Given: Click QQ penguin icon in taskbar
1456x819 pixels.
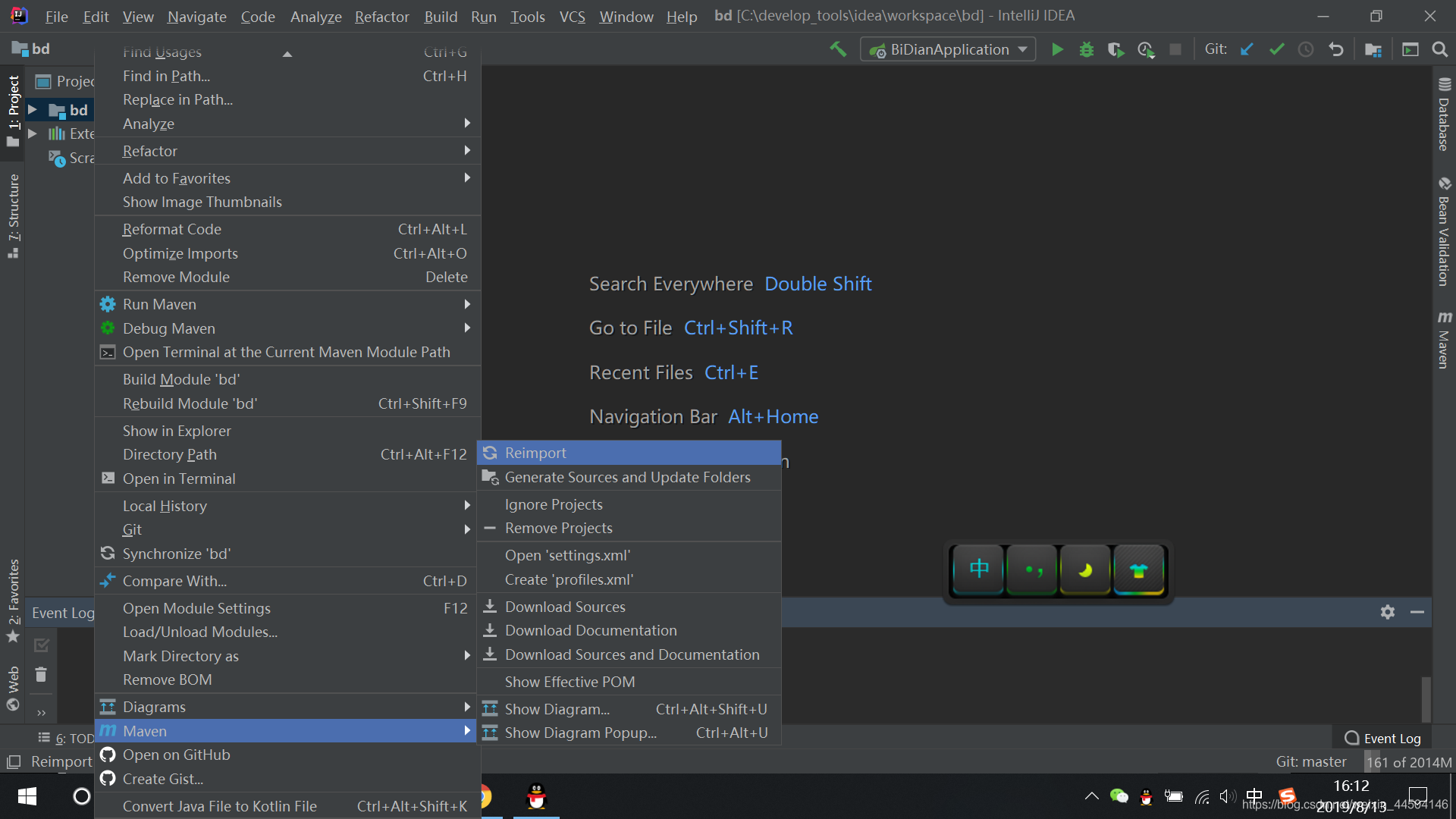Looking at the screenshot, I should [537, 796].
